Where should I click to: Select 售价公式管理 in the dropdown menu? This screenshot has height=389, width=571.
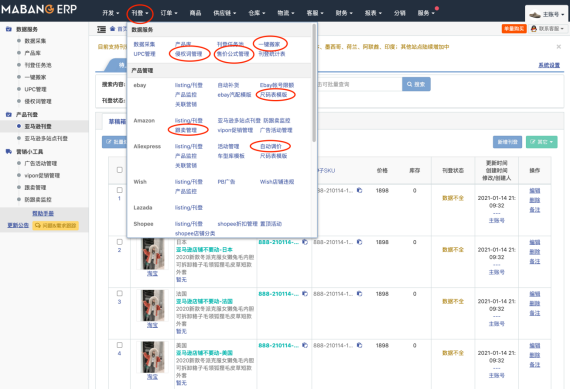[x=233, y=54]
